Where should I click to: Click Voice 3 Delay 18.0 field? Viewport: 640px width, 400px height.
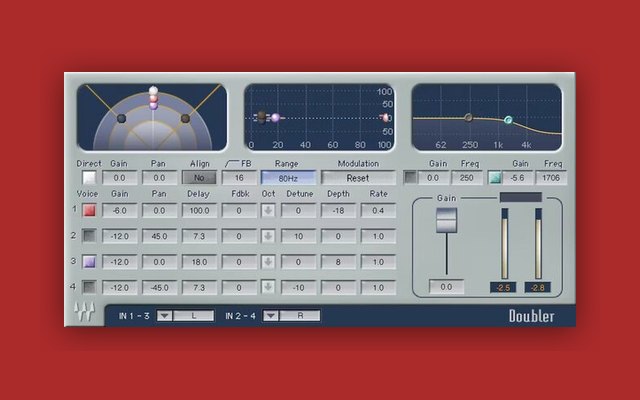199,262
